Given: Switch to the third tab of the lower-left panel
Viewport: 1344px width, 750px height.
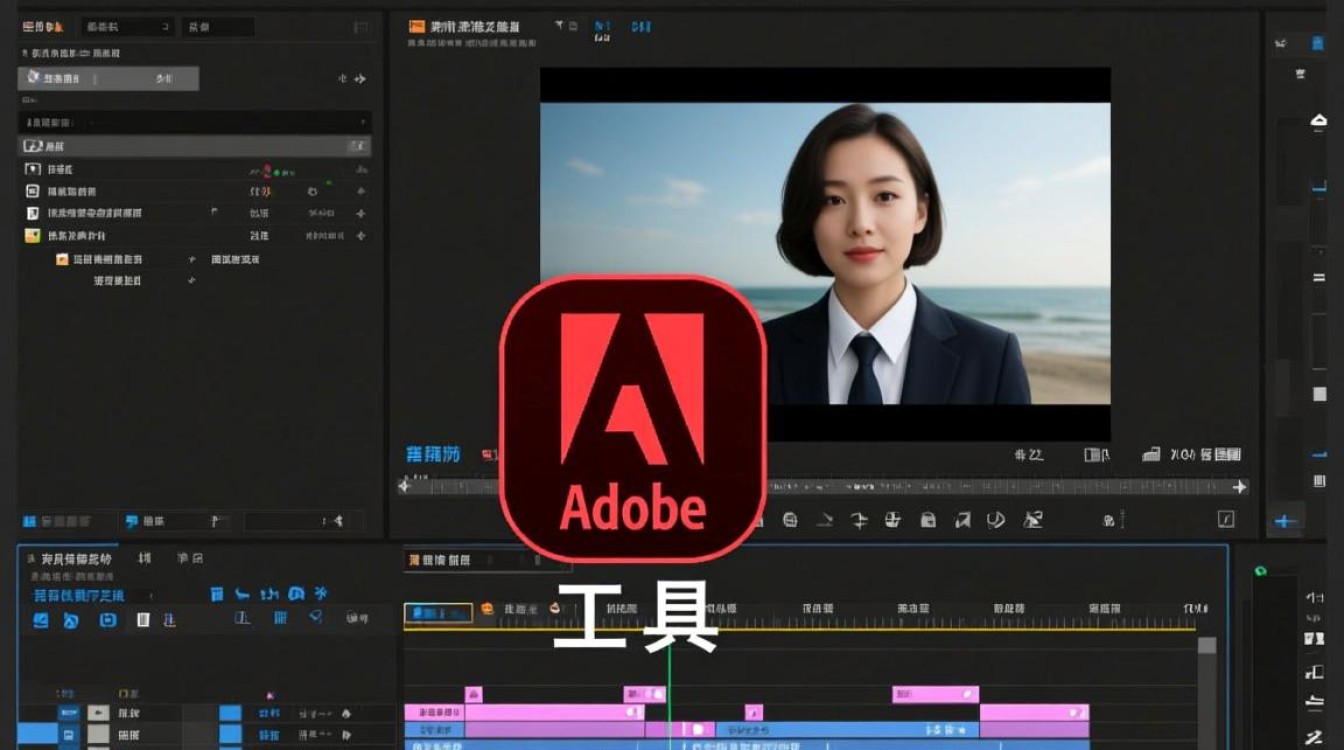Looking at the screenshot, I should (189, 558).
